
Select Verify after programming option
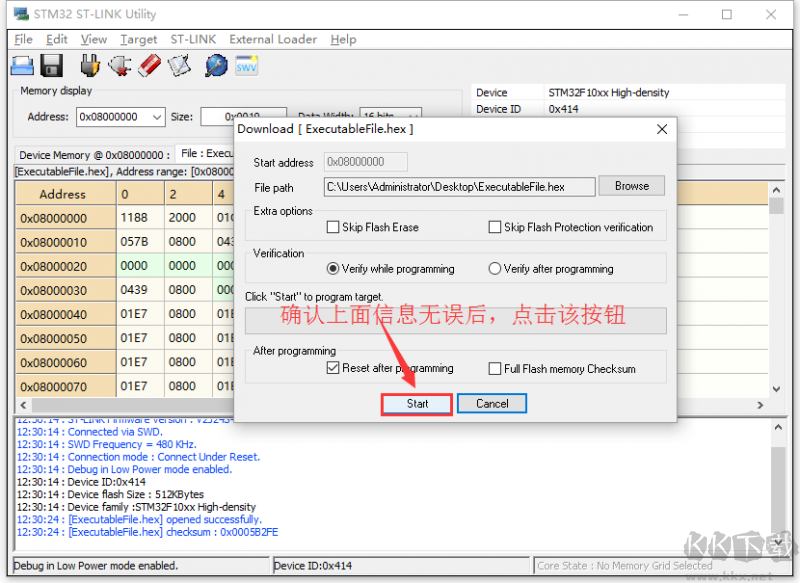pos(494,269)
